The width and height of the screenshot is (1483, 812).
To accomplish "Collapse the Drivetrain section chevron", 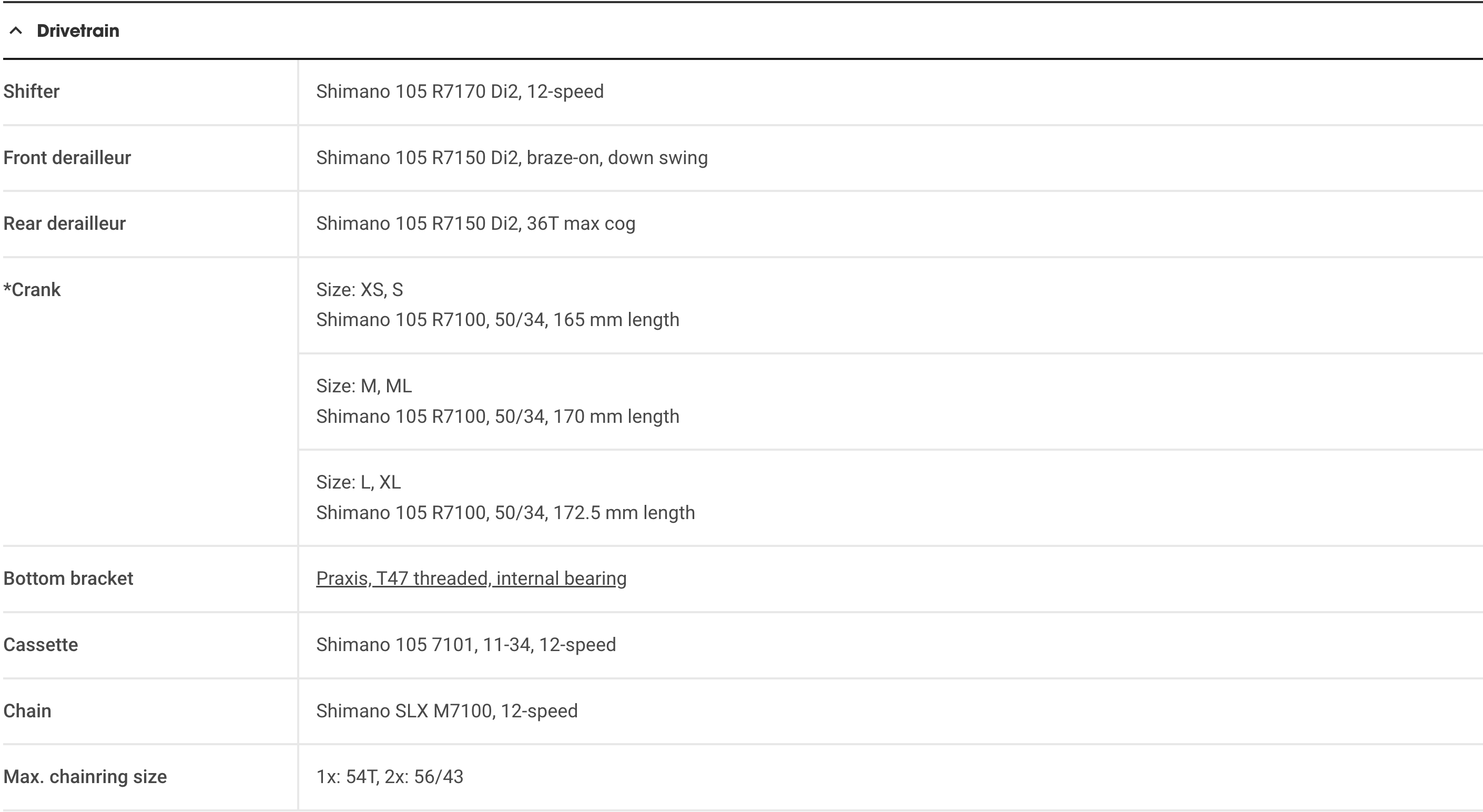I will pos(16,31).
